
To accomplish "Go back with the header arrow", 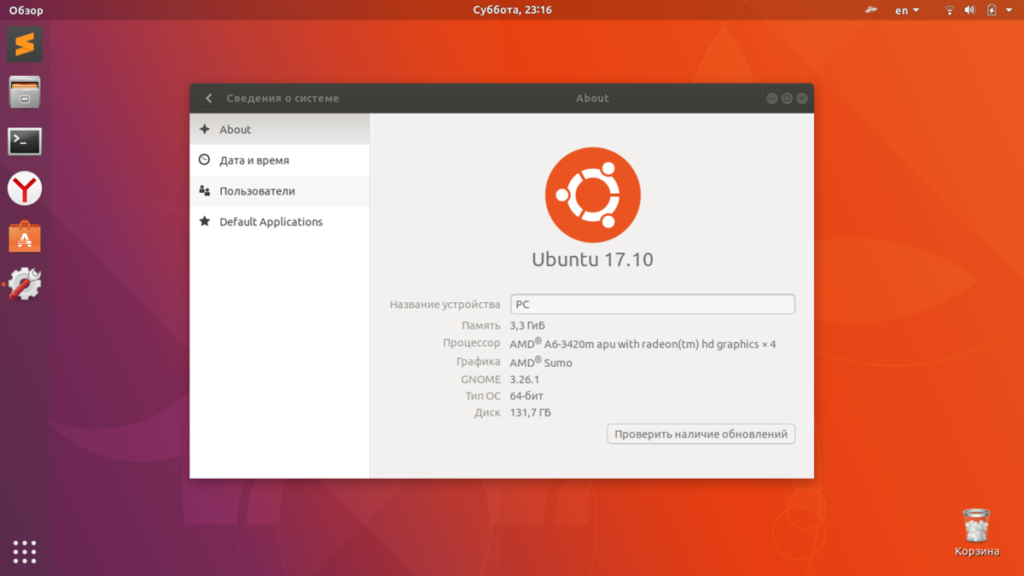I will [209, 98].
